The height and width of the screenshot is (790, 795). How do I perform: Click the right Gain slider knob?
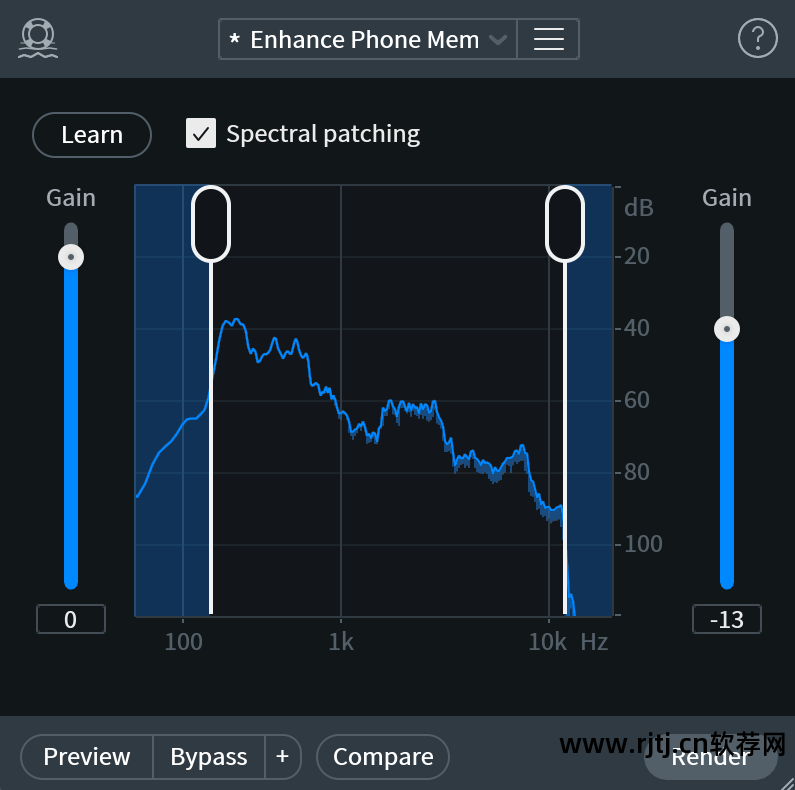point(727,328)
